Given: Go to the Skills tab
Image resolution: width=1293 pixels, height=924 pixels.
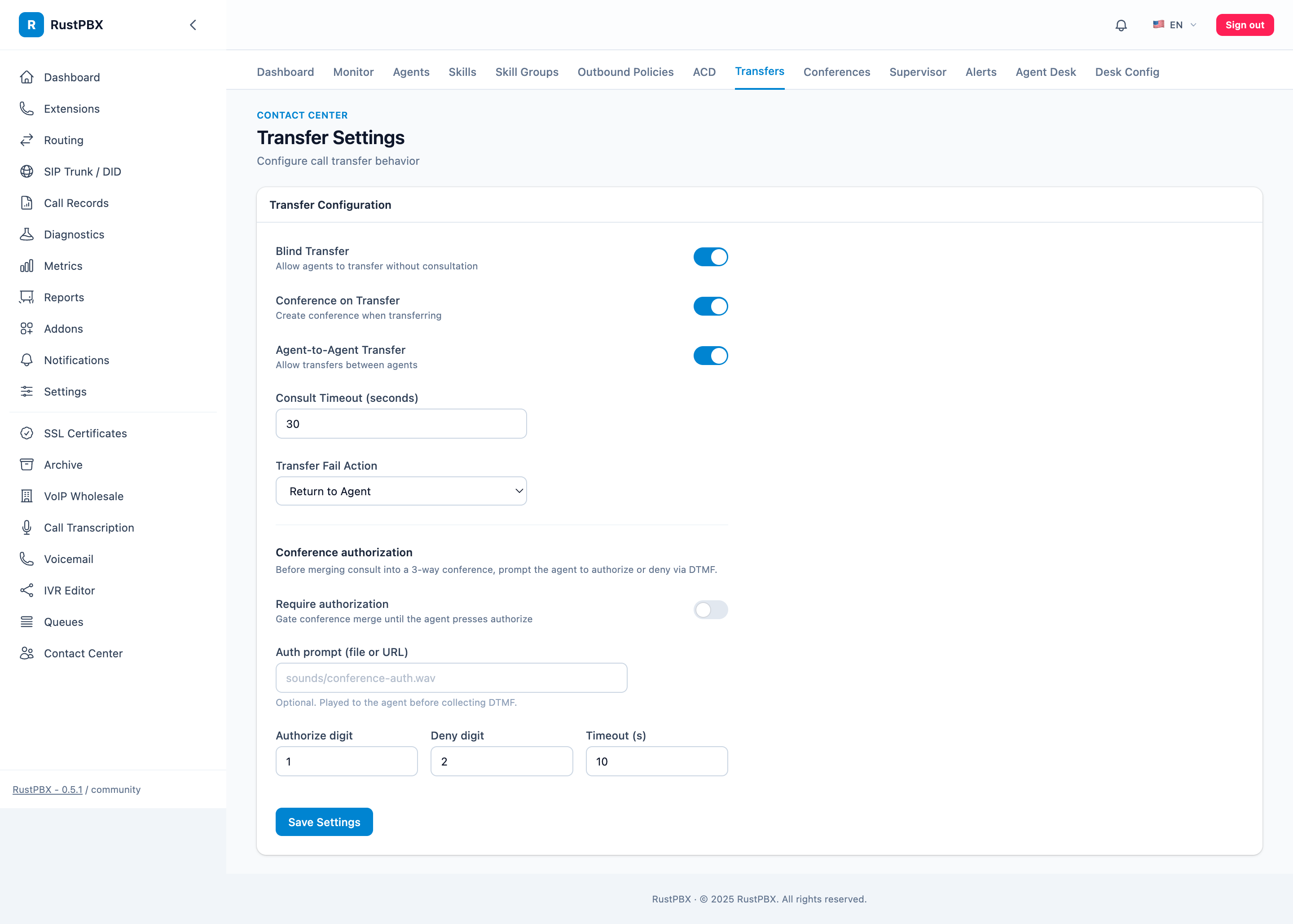Looking at the screenshot, I should coord(462,72).
